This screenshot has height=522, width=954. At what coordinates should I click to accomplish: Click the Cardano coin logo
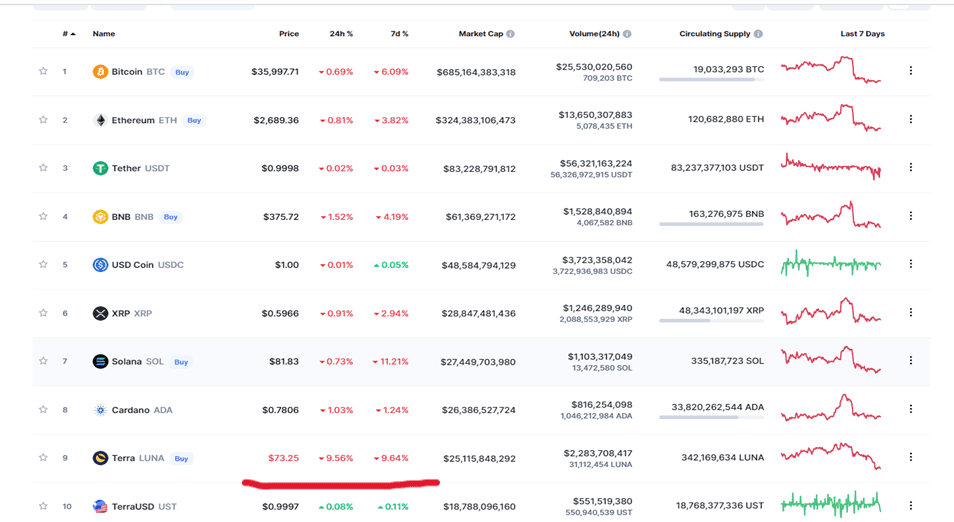pos(100,410)
